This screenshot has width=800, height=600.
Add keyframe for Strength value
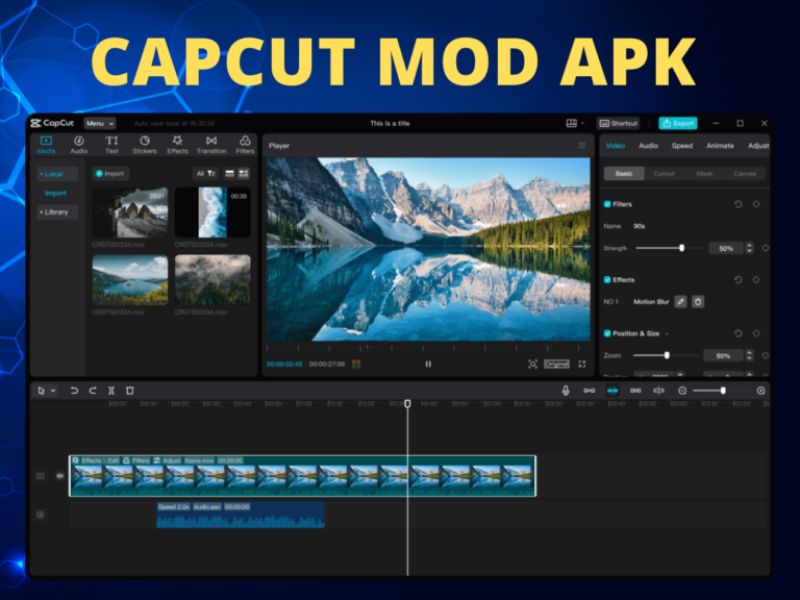click(765, 248)
